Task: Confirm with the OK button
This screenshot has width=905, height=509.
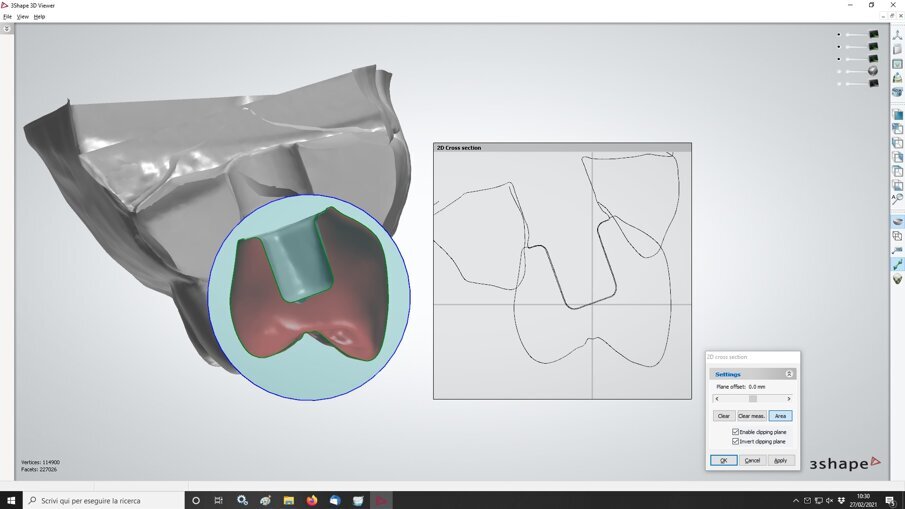Action: click(x=724, y=460)
